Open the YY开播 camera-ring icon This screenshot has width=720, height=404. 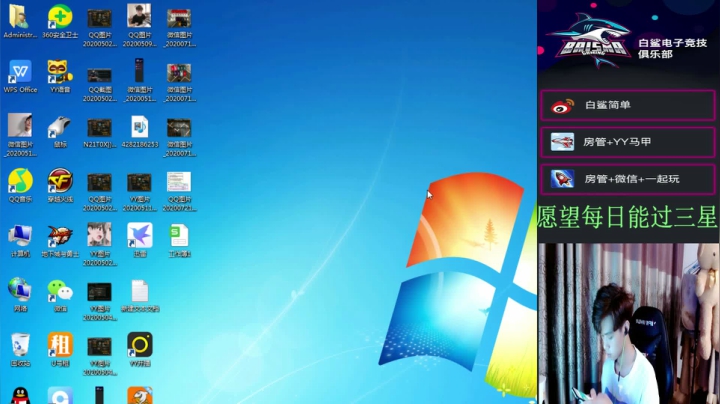[x=140, y=350]
